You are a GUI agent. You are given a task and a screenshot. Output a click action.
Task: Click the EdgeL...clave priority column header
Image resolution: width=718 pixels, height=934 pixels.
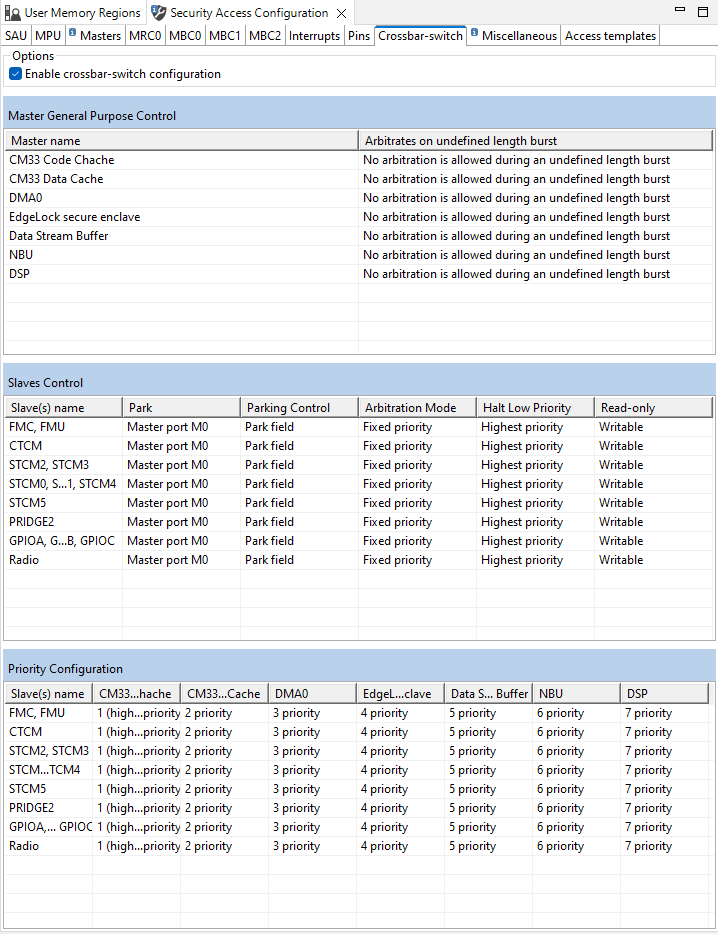tap(400, 693)
